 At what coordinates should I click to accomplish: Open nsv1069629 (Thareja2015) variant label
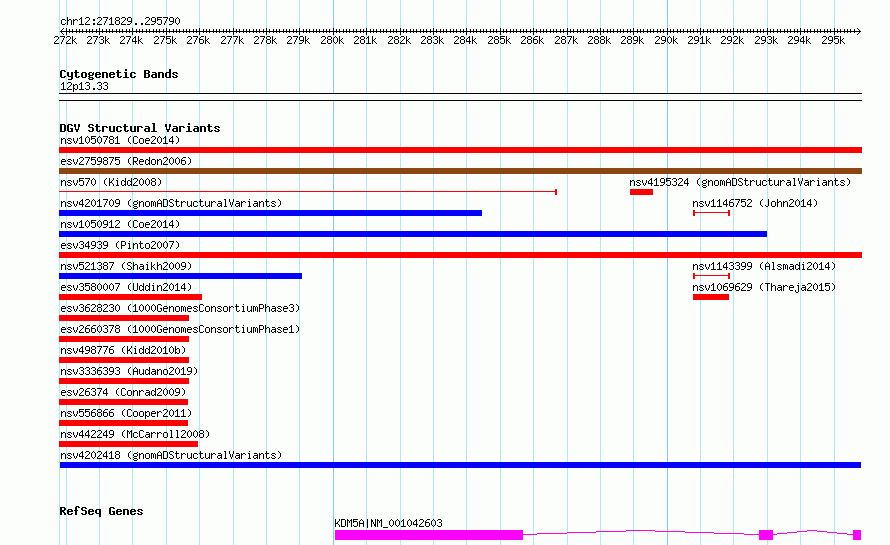click(x=764, y=287)
